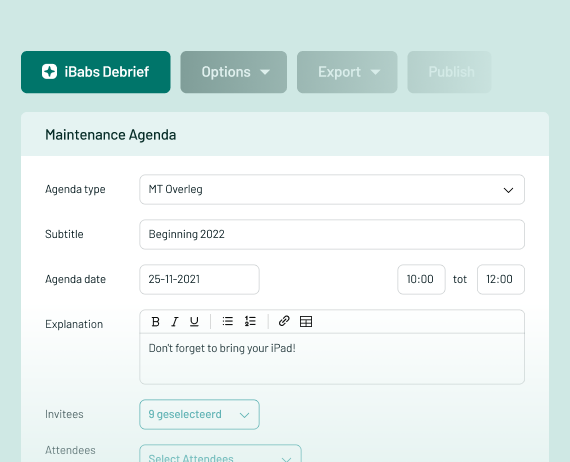Expand the Agenda type dropdown showing MT Overleg

click(332, 189)
